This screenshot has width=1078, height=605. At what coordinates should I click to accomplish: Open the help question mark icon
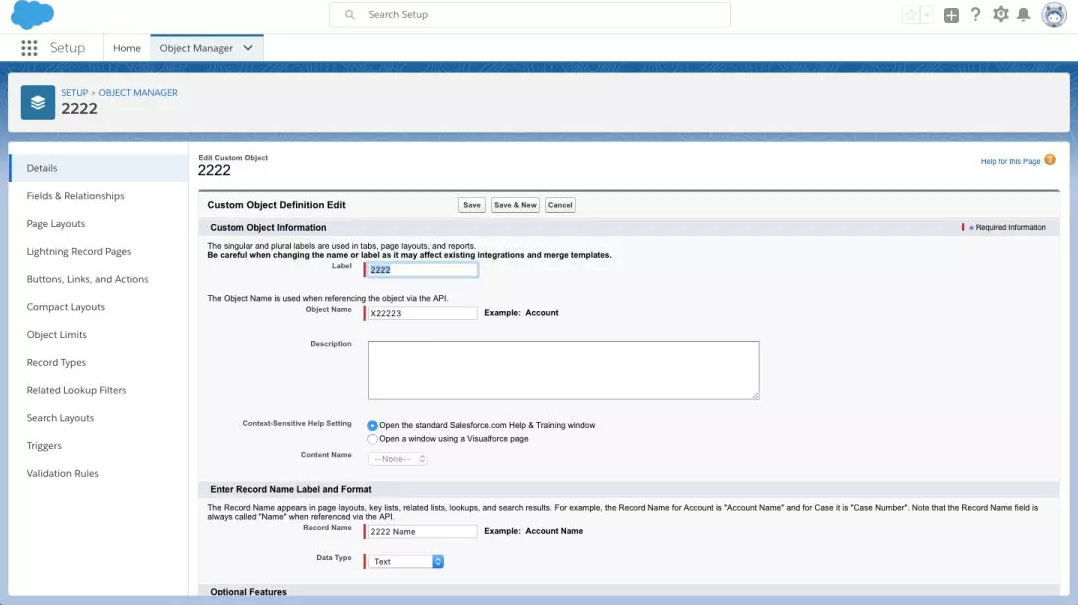point(976,15)
